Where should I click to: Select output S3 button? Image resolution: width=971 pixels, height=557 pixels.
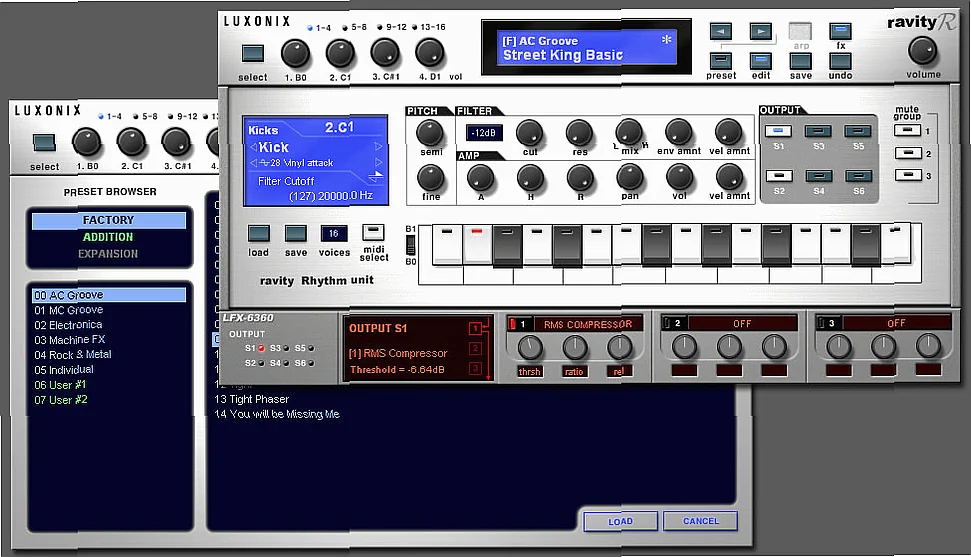(818, 131)
